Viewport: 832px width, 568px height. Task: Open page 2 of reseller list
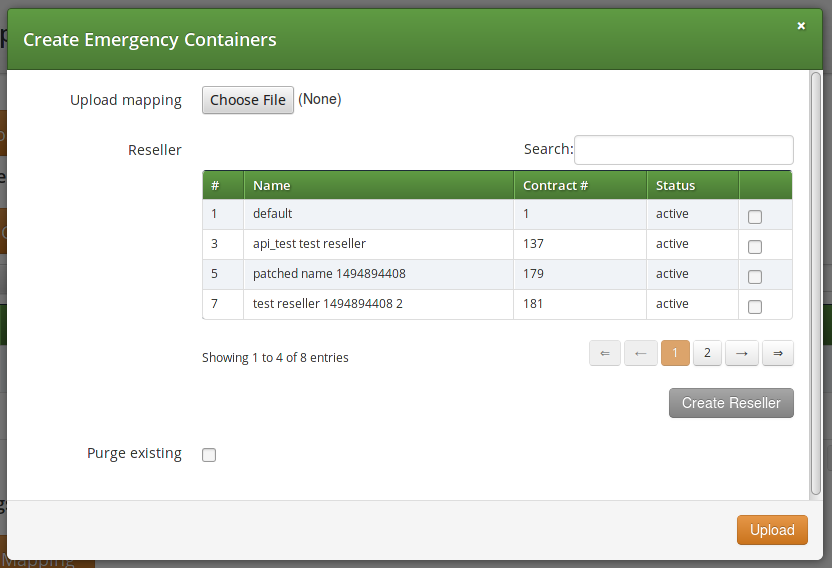pos(707,353)
